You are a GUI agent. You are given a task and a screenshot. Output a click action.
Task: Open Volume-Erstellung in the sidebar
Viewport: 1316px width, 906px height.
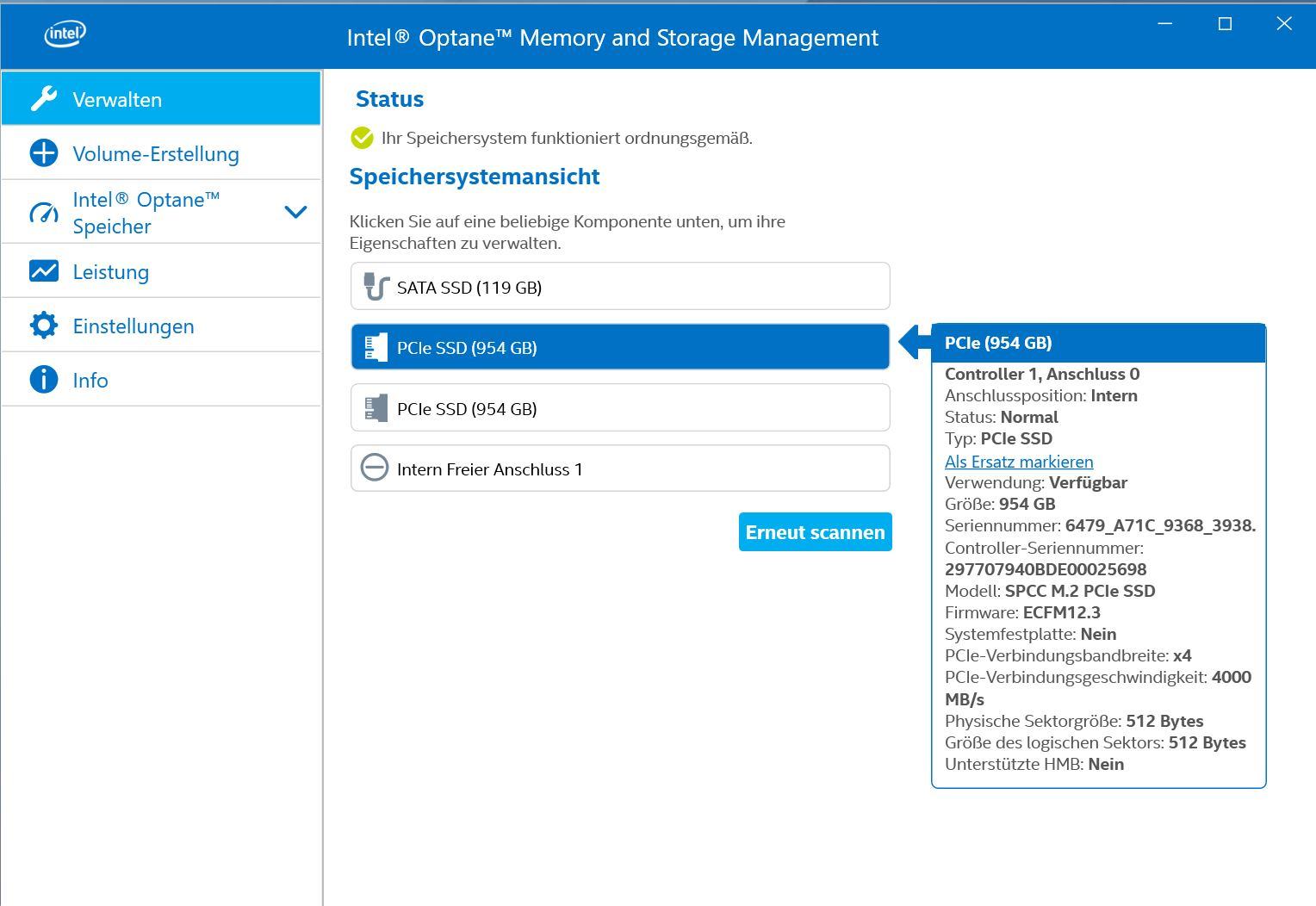click(x=161, y=153)
